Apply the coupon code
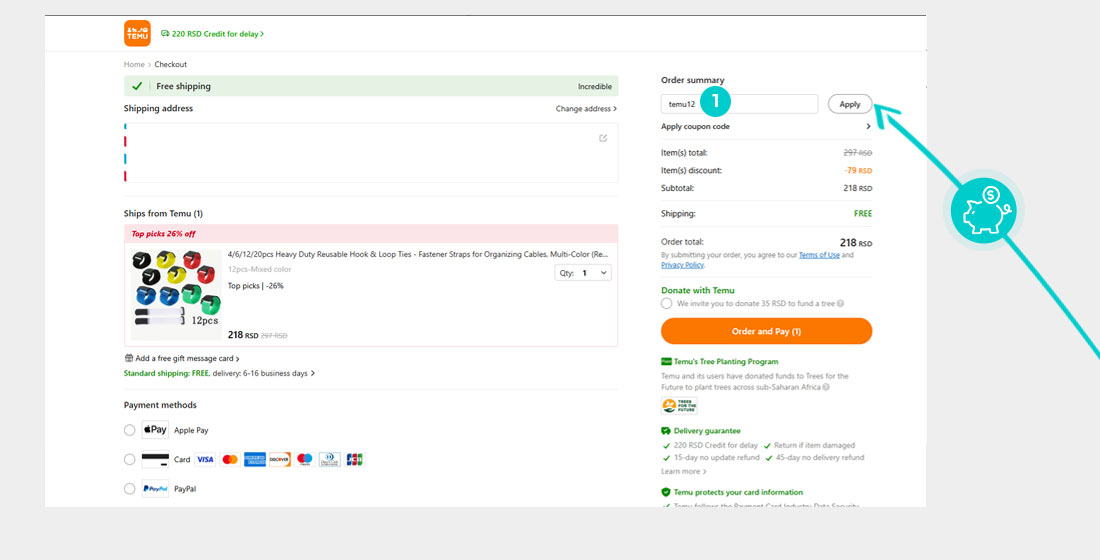The image size is (1100, 560). click(850, 104)
